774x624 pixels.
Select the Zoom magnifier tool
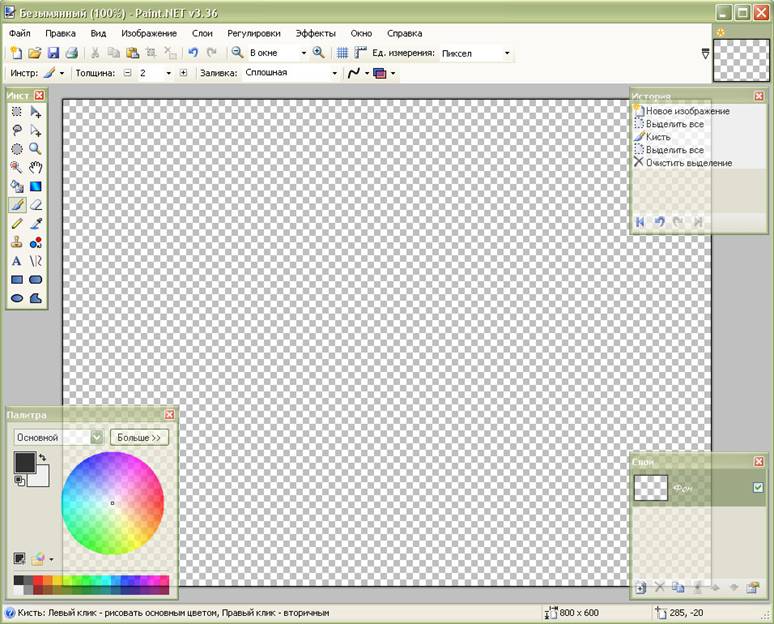(36, 149)
